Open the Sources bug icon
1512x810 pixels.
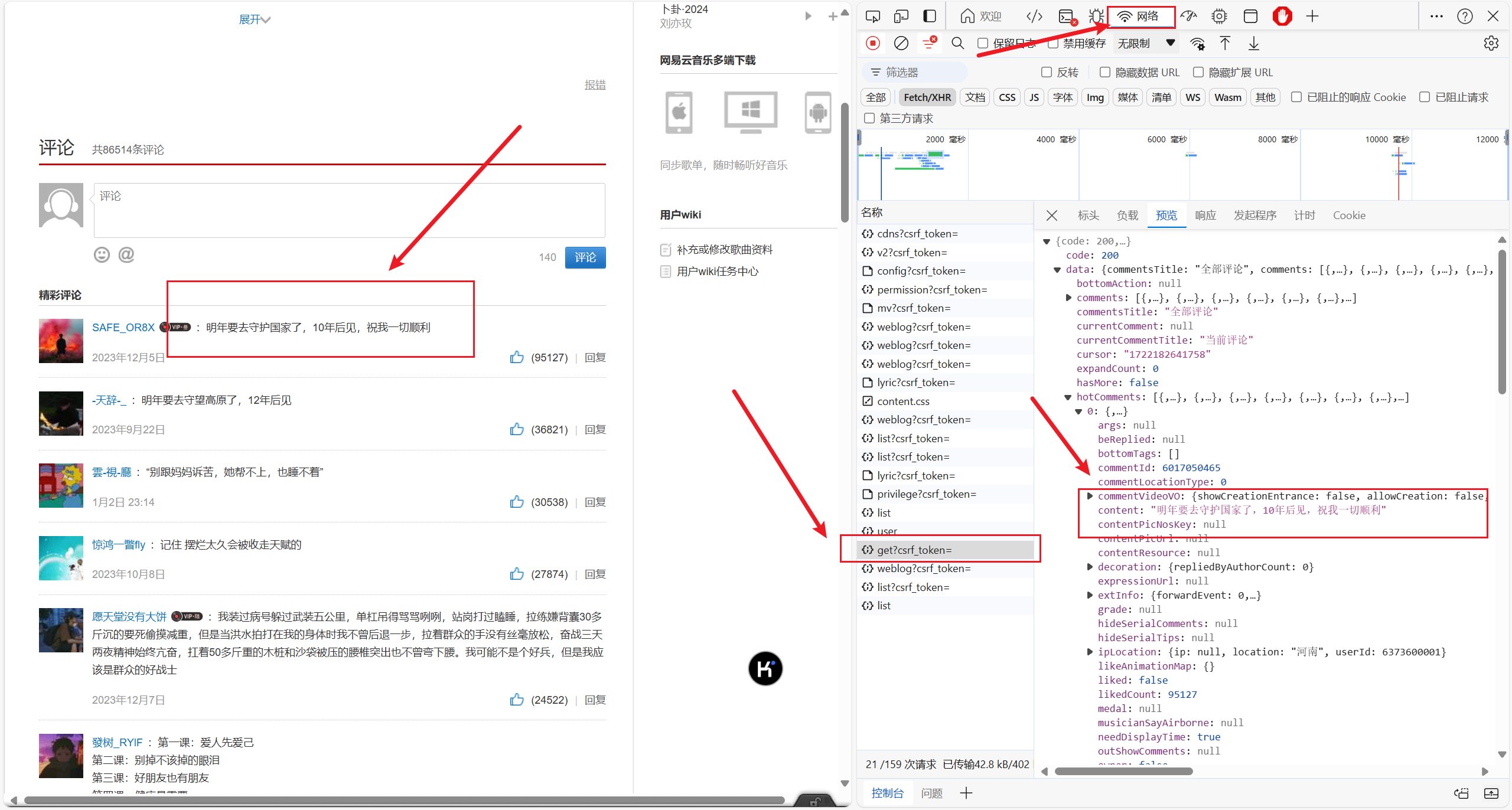tap(1096, 17)
